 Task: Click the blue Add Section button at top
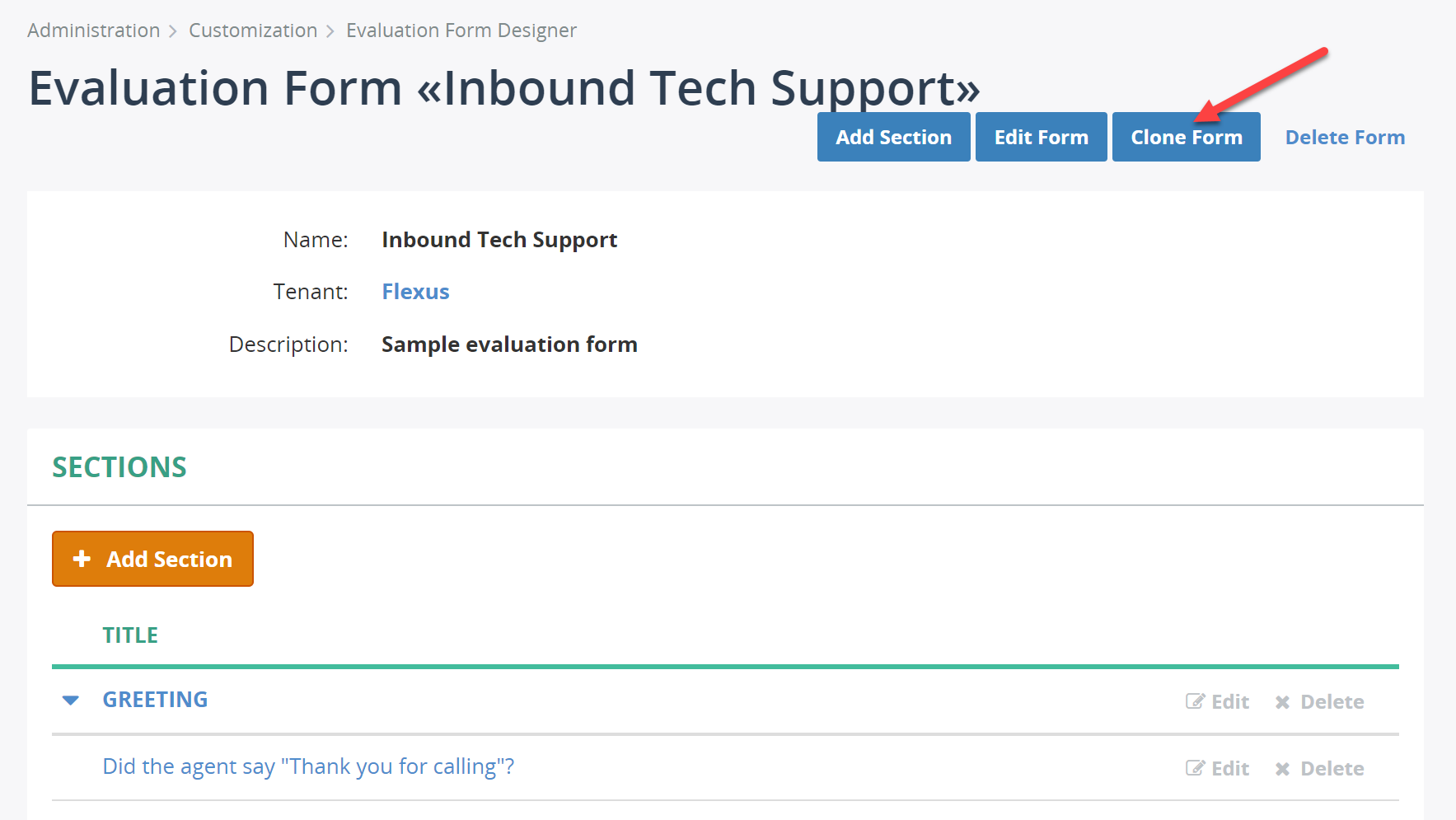[x=893, y=137]
